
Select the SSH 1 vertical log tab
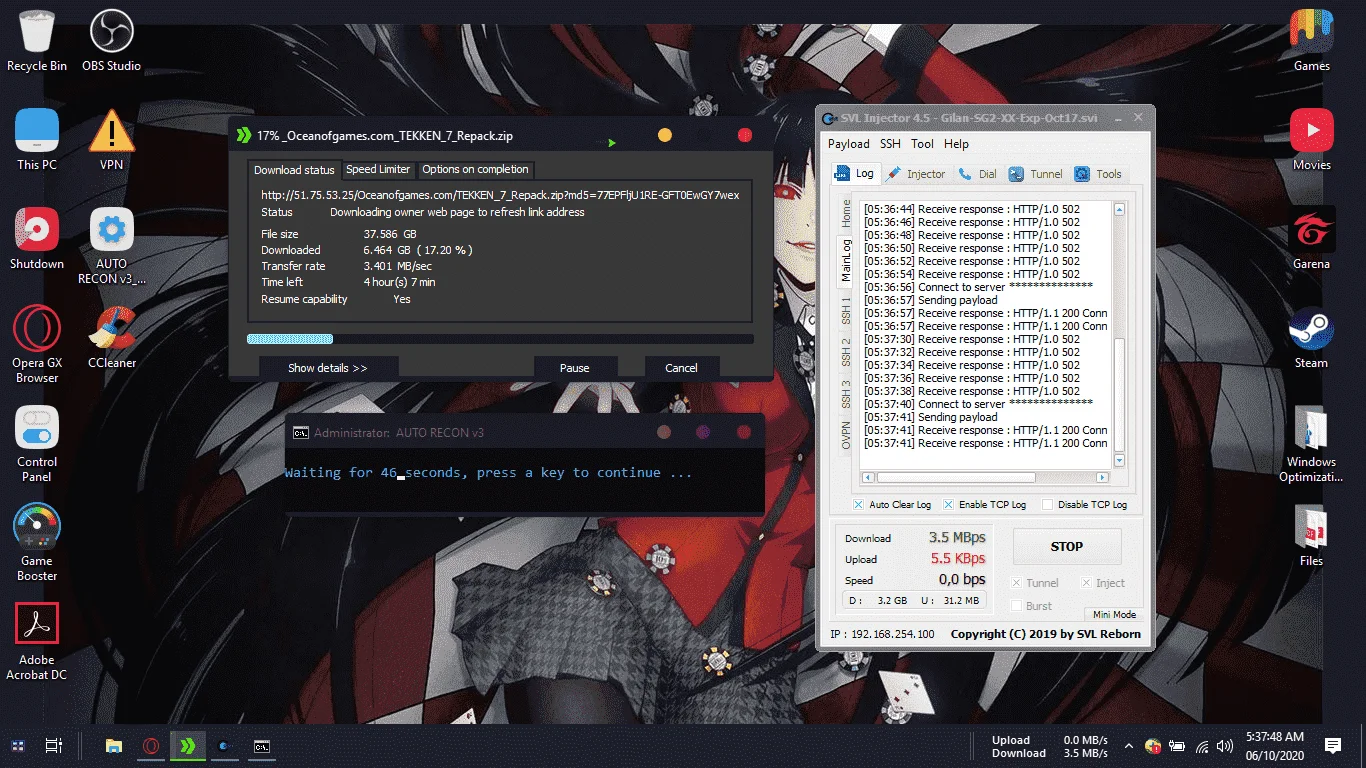(x=846, y=311)
